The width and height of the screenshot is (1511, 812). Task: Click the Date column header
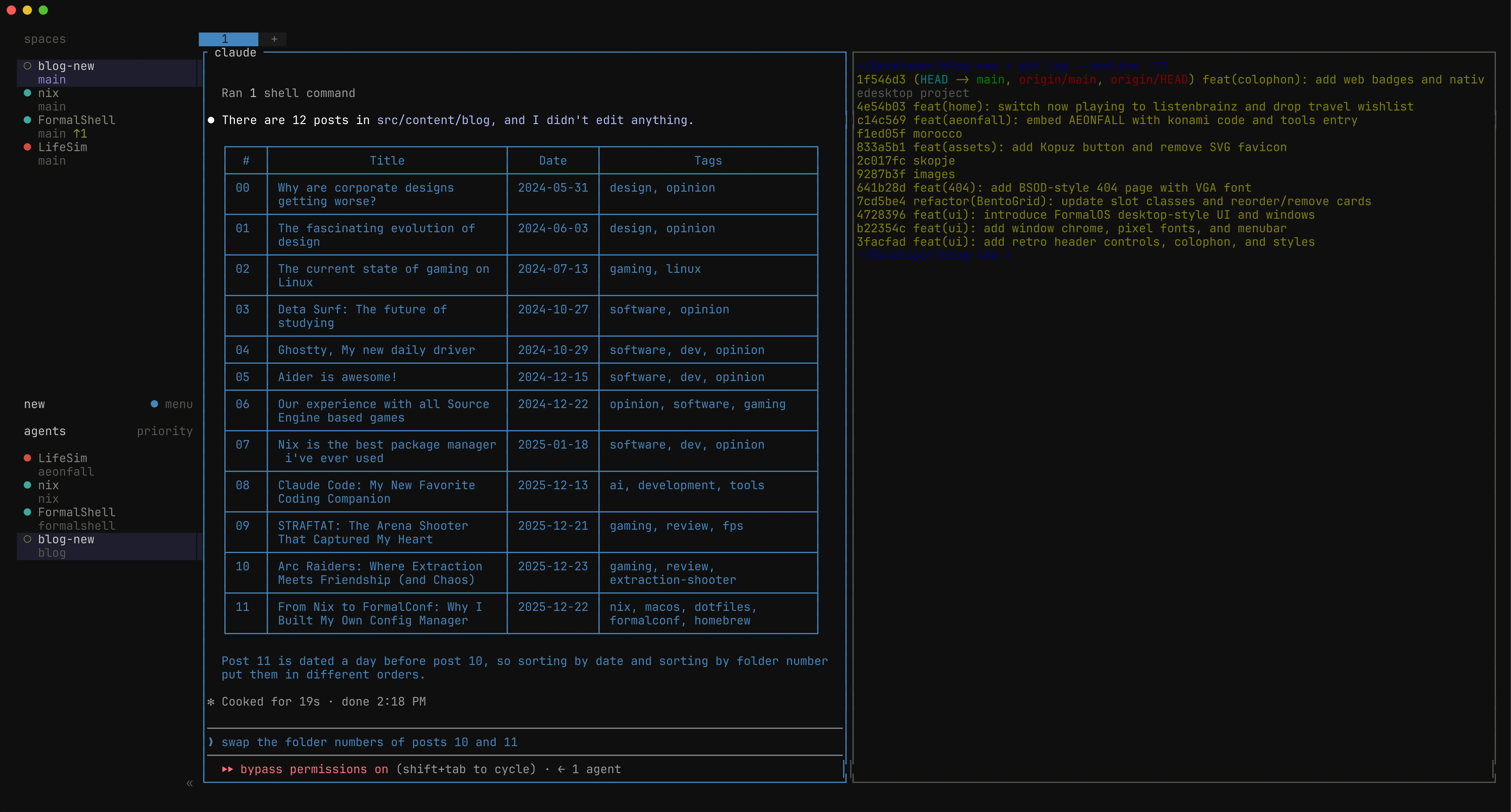click(x=553, y=161)
